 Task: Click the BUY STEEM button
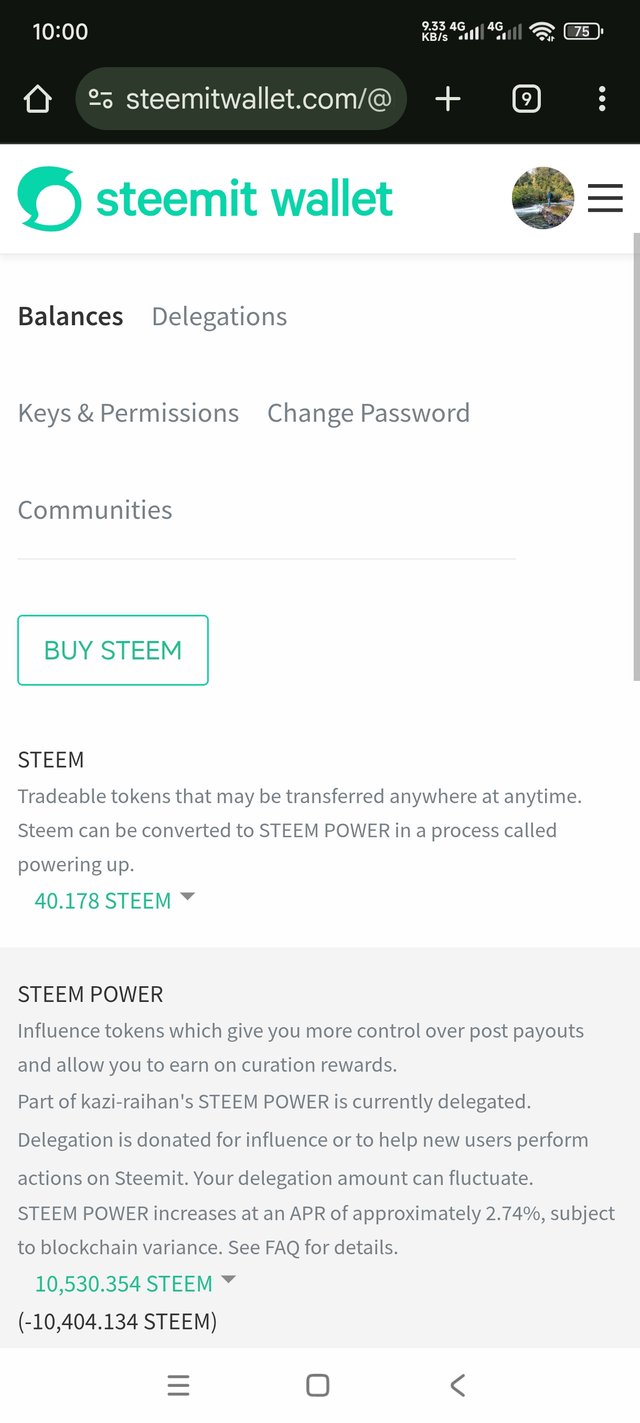click(x=113, y=650)
